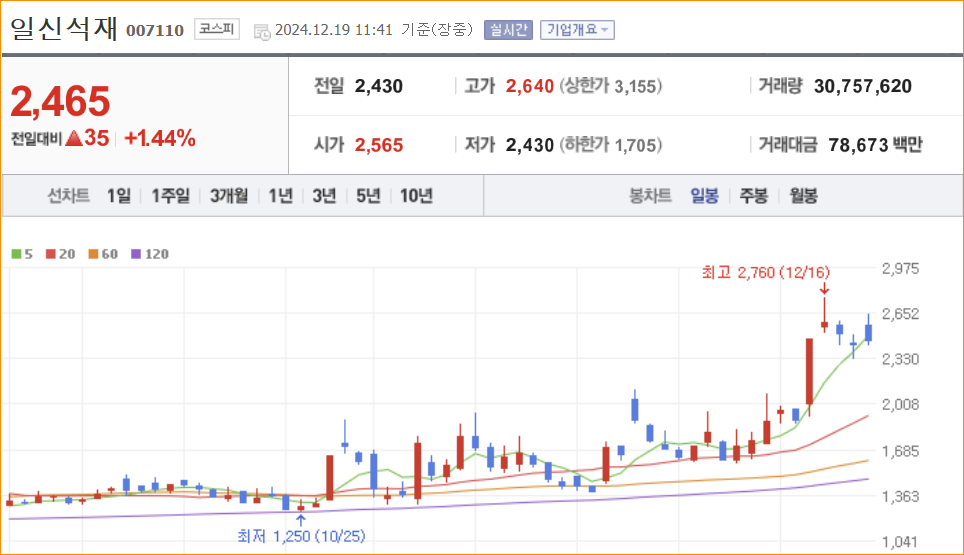Click the current price 2,465

coord(60,101)
